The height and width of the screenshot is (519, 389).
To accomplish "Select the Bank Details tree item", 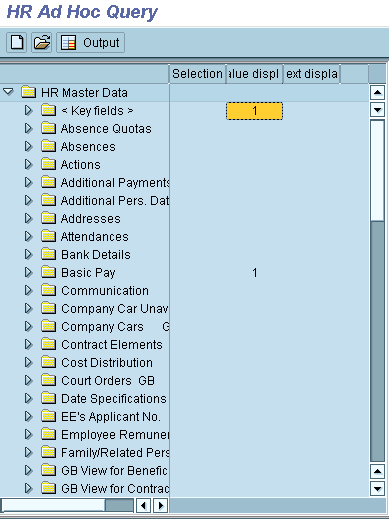I will tap(96, 255).
